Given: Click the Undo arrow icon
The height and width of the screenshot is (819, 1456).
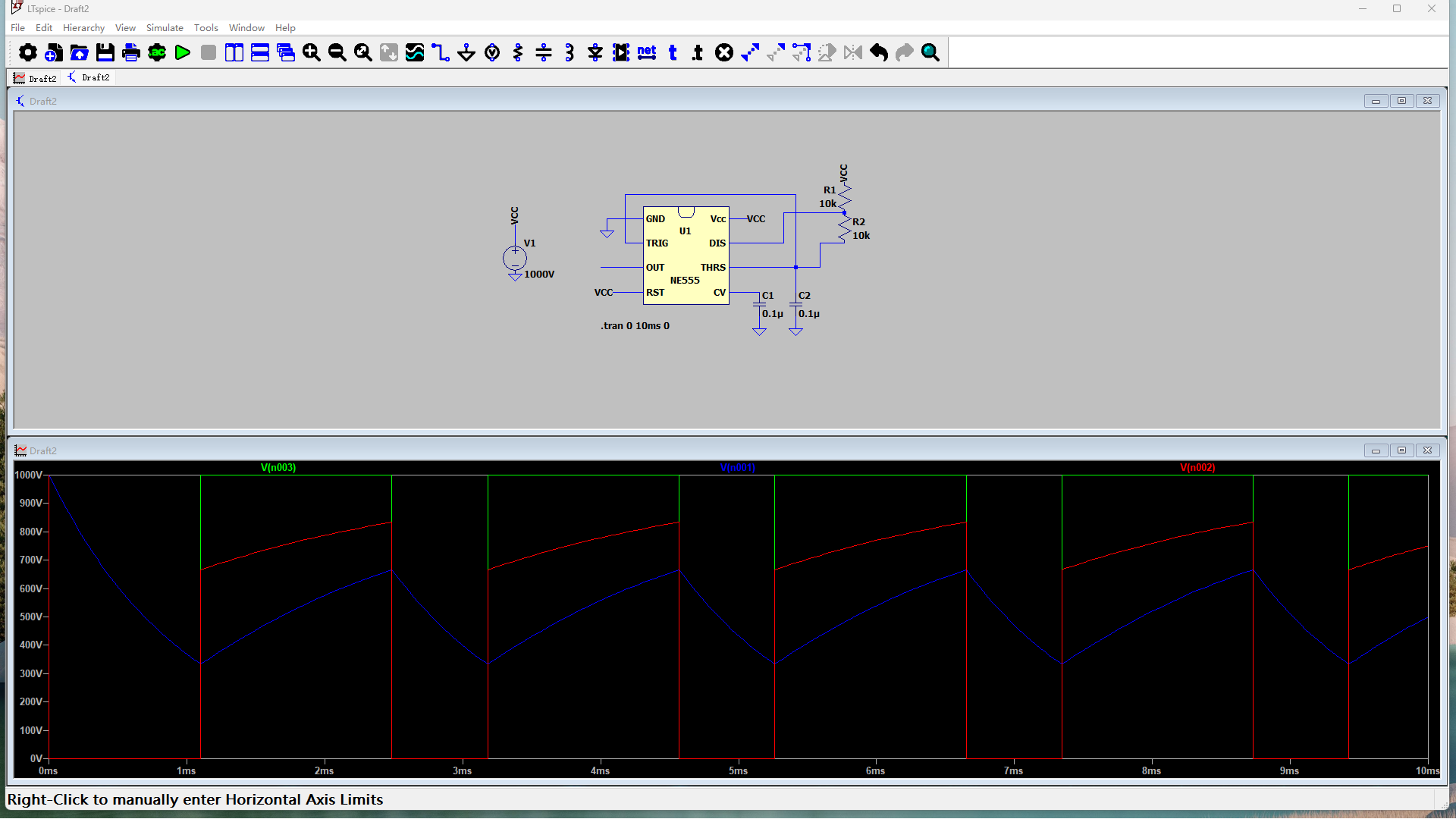Looking at the screenshot, I should (879, 52).
